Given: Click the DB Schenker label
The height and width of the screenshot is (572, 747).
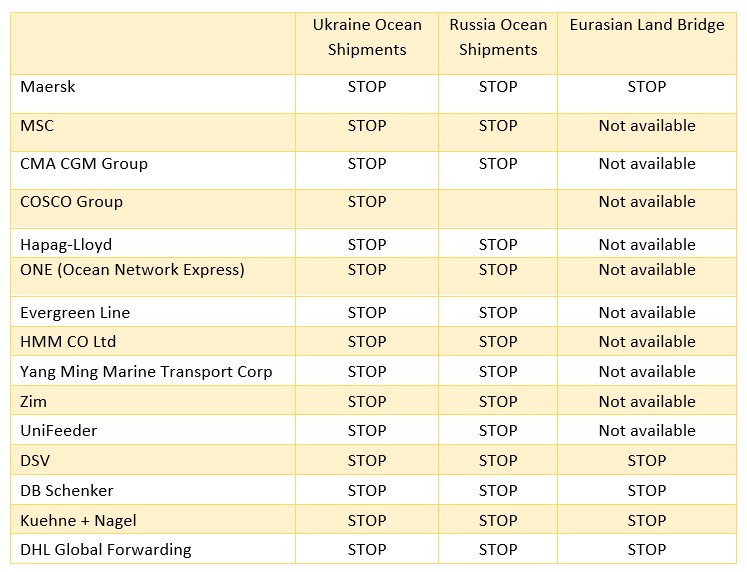Looking at the screenshot, I should [67, 491].
